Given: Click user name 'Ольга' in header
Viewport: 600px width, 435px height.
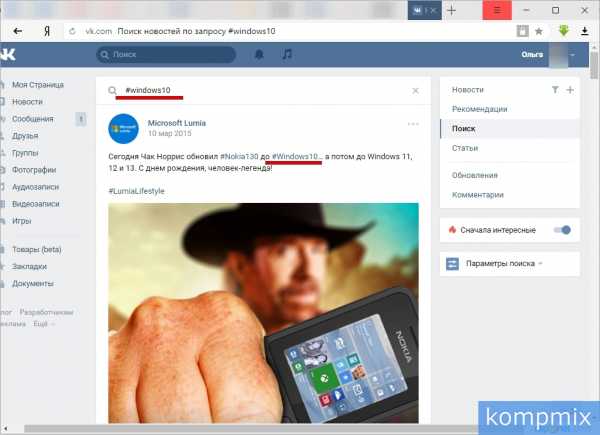Looking at the screenshot, I should (x=532, y=55).
